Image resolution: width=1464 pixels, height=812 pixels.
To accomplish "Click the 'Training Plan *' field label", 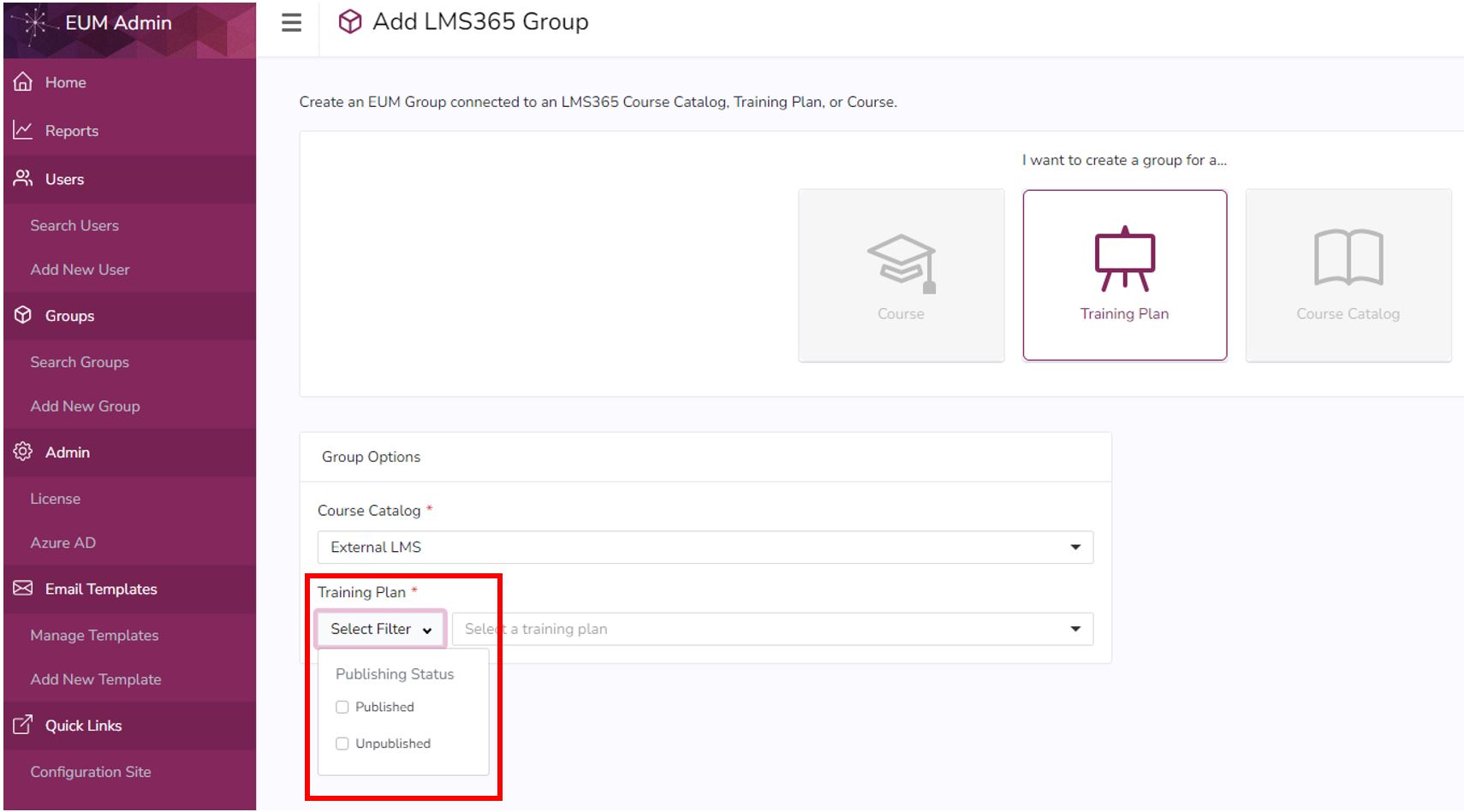I will coord(367,592).
